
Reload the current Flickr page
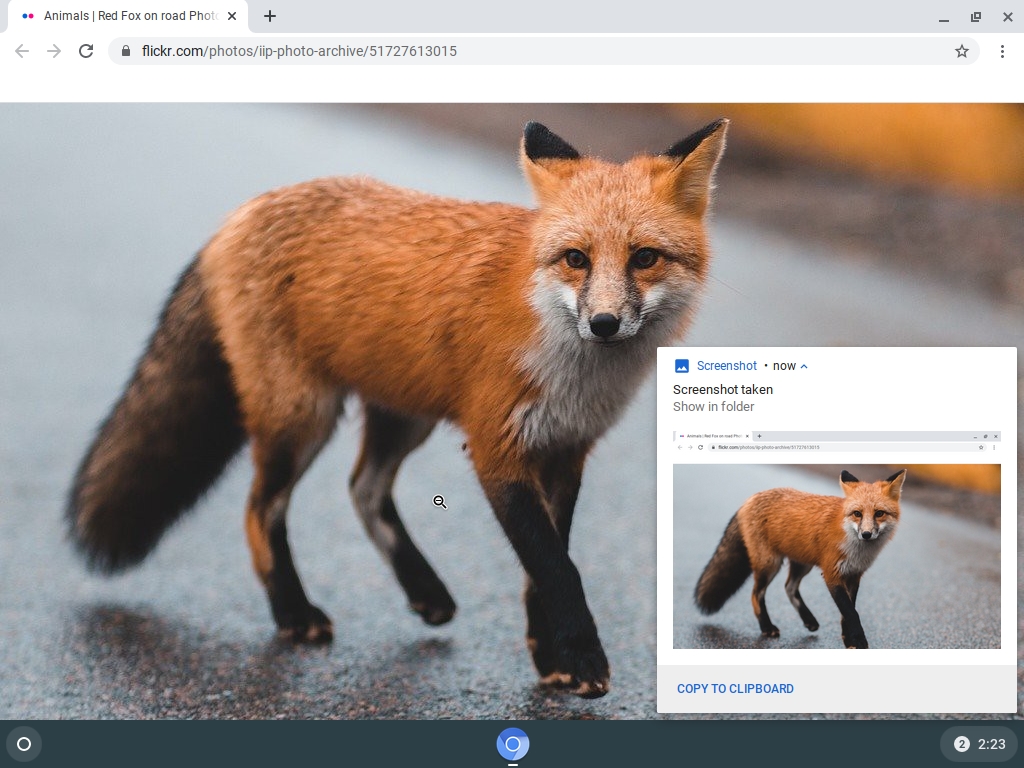pyautogui.click(x=86, y=50)
